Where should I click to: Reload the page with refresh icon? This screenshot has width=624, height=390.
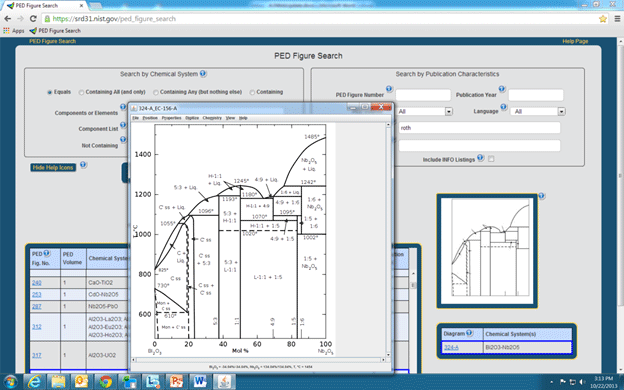pyautogui.click(x=33, y=19)
